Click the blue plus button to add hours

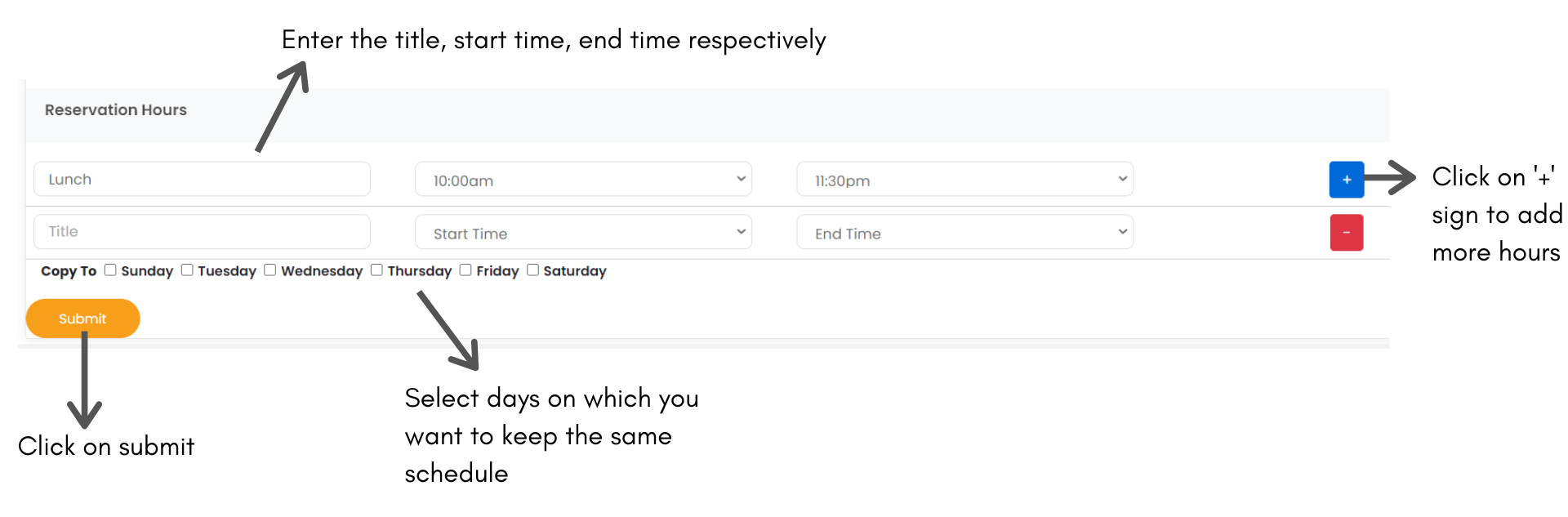[1346, 180]
